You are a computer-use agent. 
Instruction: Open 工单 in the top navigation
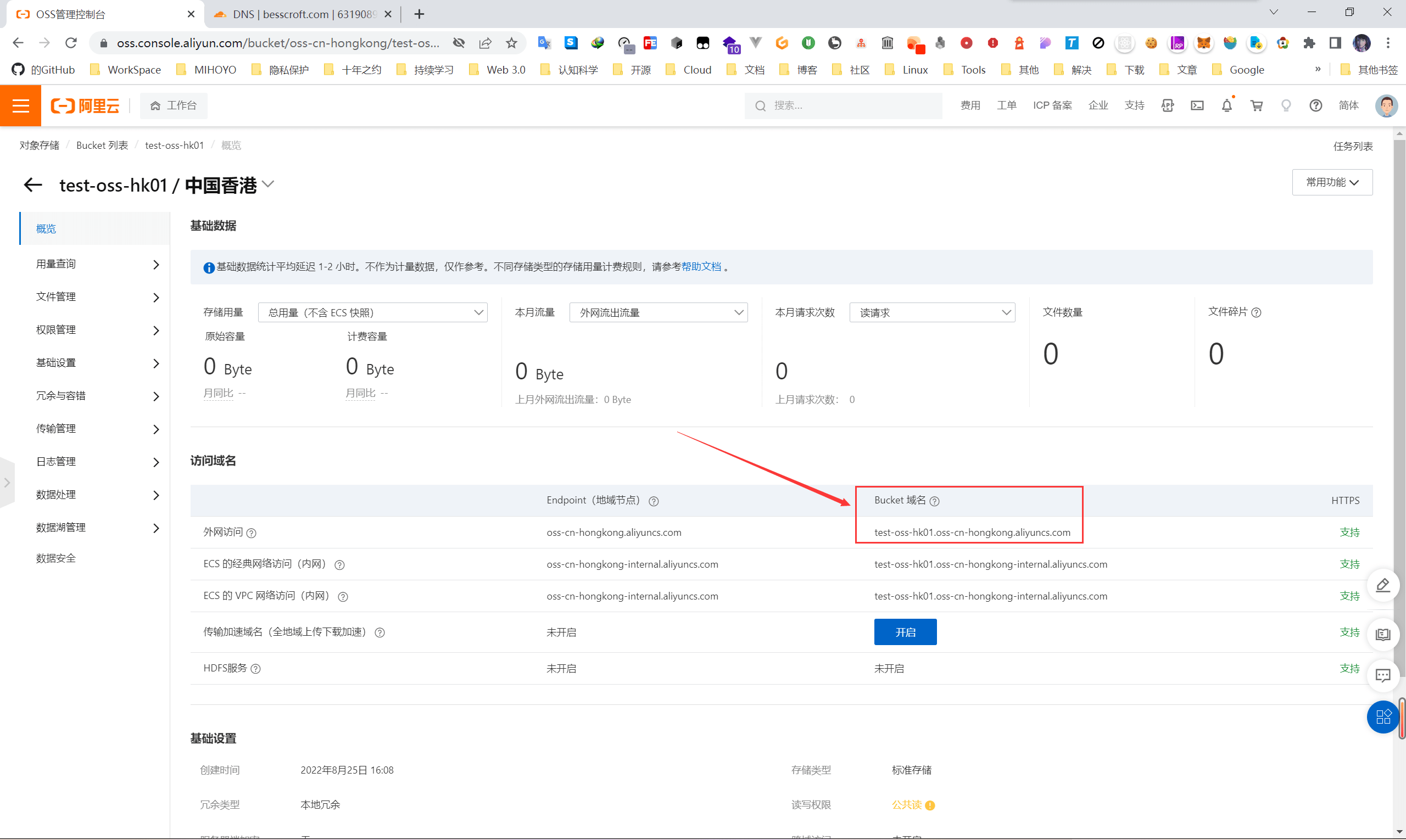pos(1006,106)
